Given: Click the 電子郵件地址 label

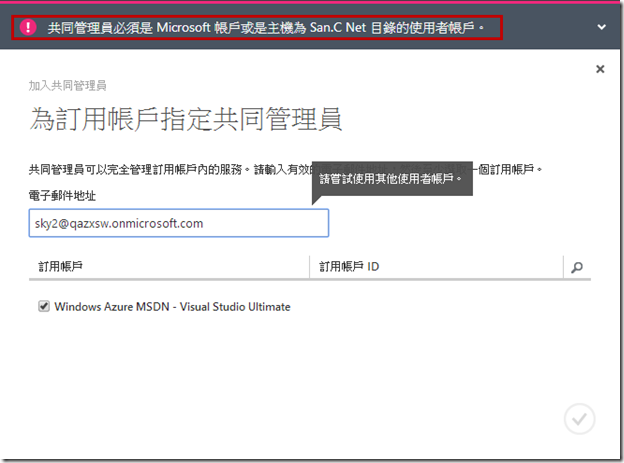Looking at the screenshot, I should [62, 195].
